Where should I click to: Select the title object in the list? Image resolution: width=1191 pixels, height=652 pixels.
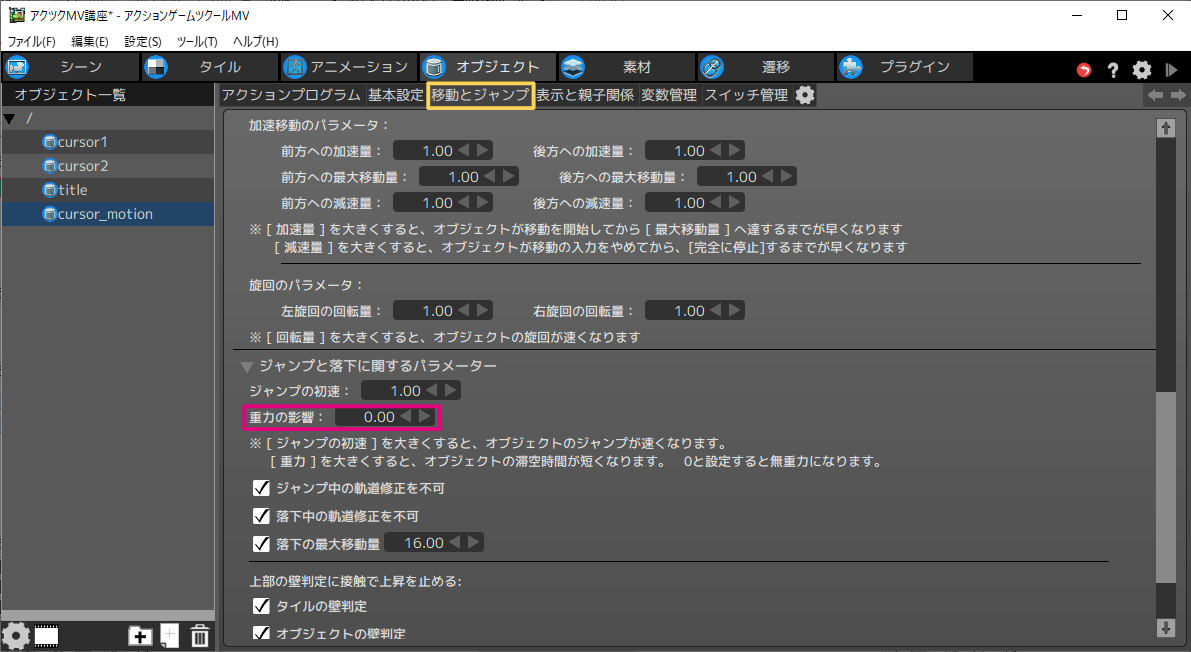[x=73, y=190]
